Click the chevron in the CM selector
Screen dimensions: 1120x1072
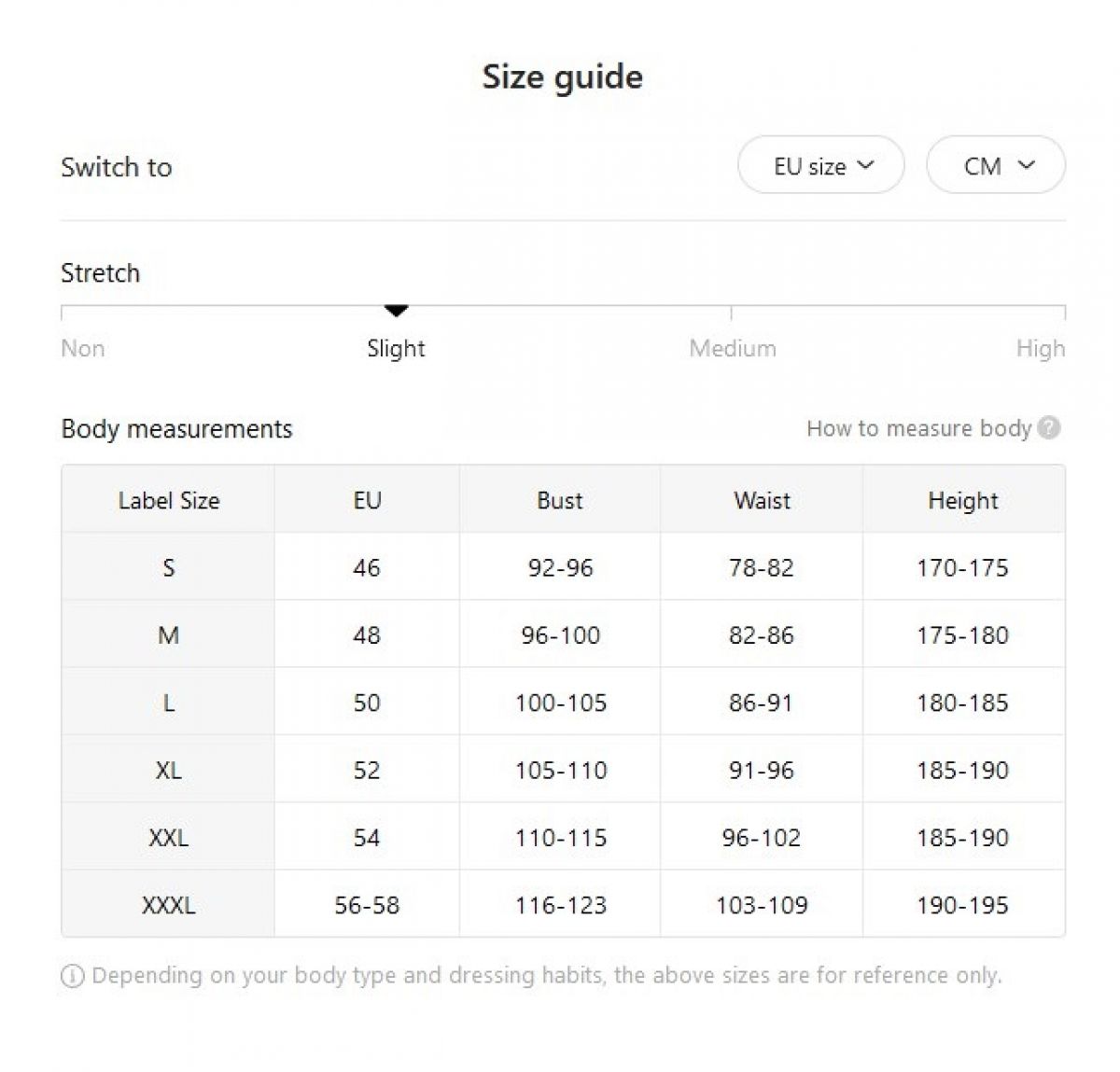point(1027,165)
